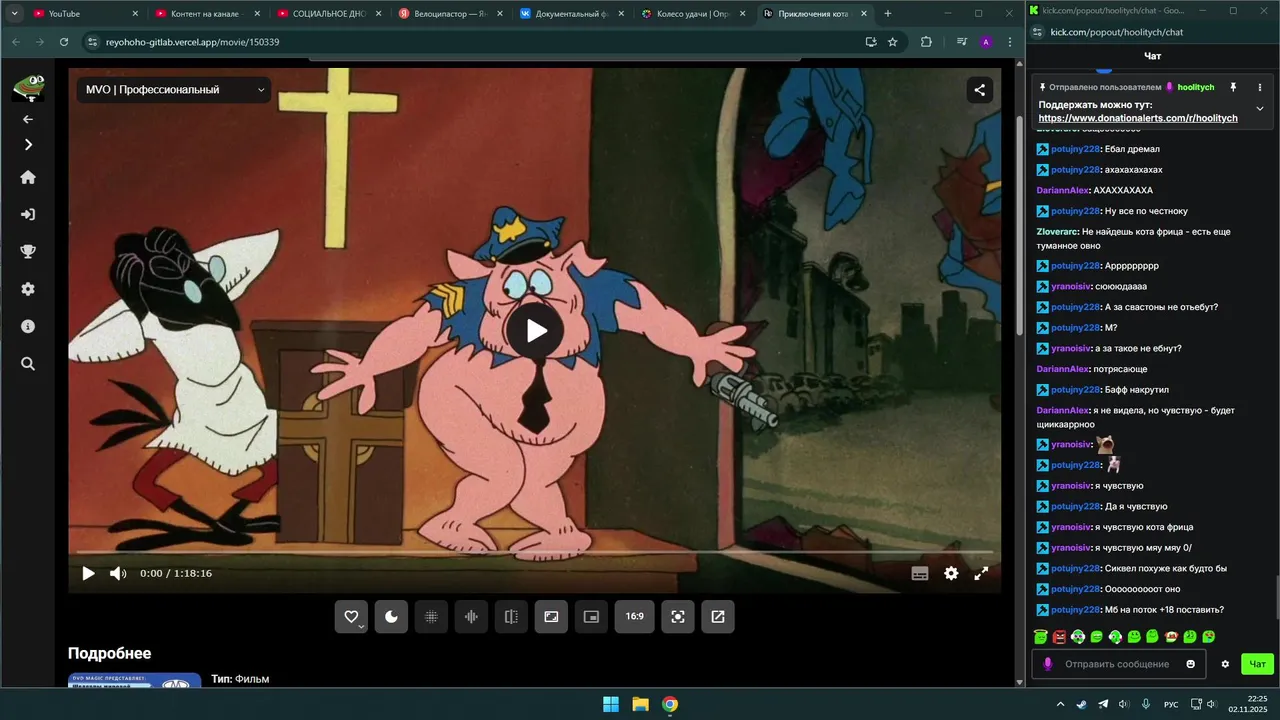Image resolution: width=1280 pixels, height=720 pixels.
Task: Open the sidebar settings gear
Action: [x=28, y=289]
